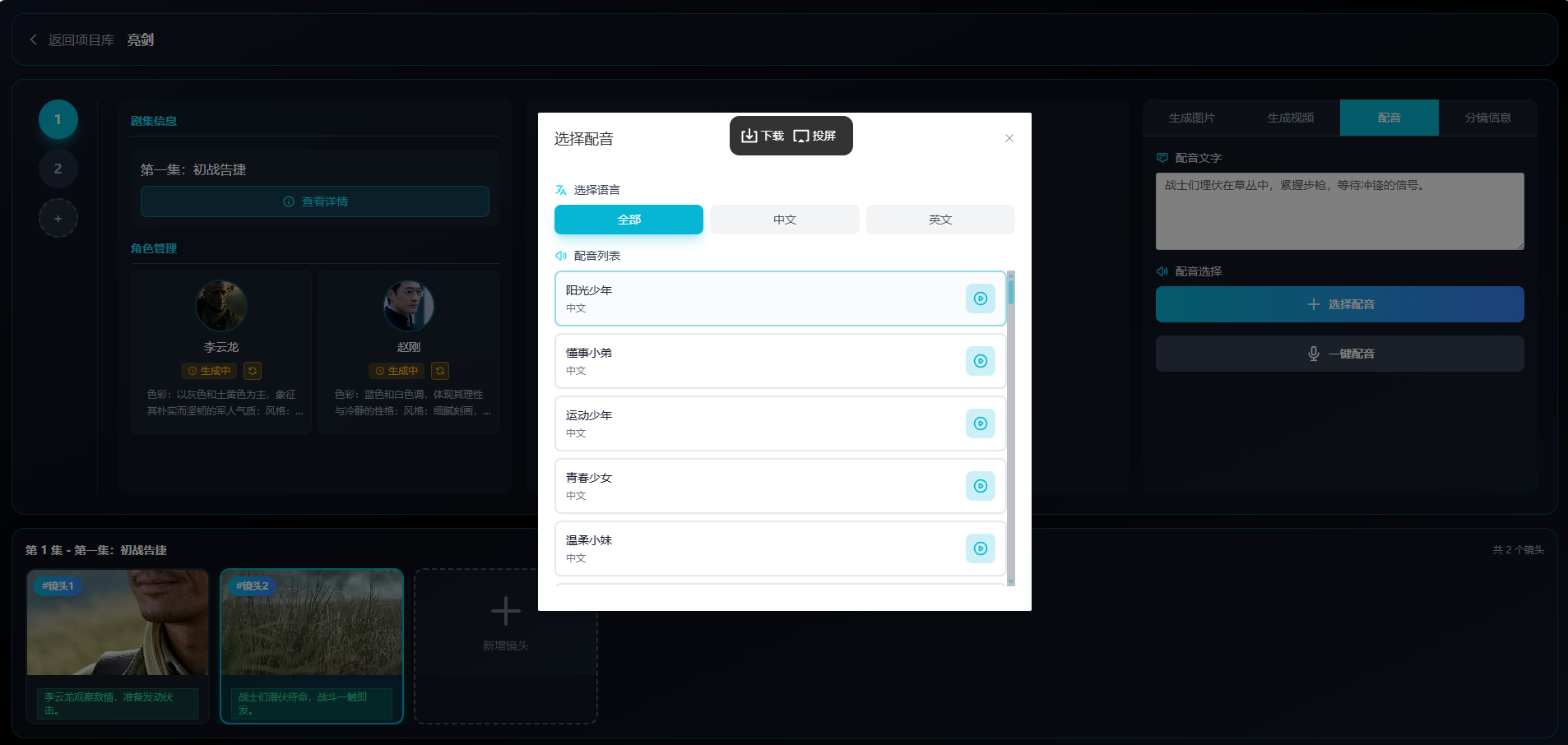Open 查看详情 episode details
1568x745 pixels.
(x=315, y=201)
